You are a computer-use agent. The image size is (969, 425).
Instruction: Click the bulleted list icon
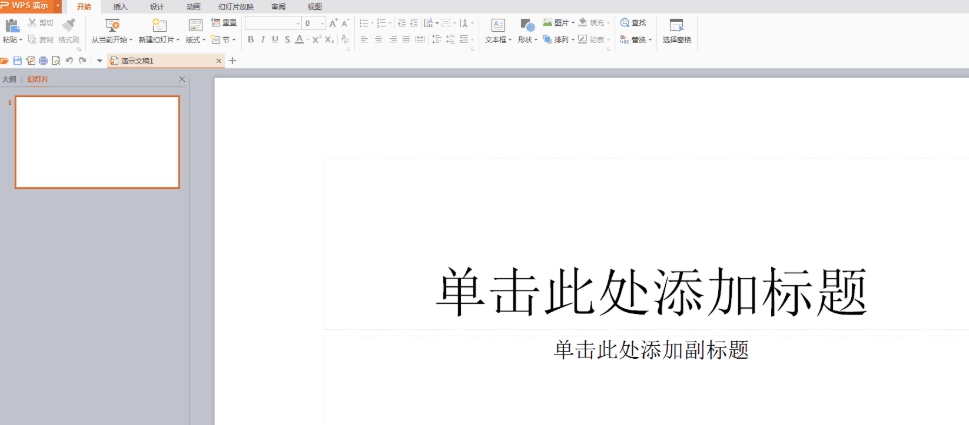click(363, 23)
